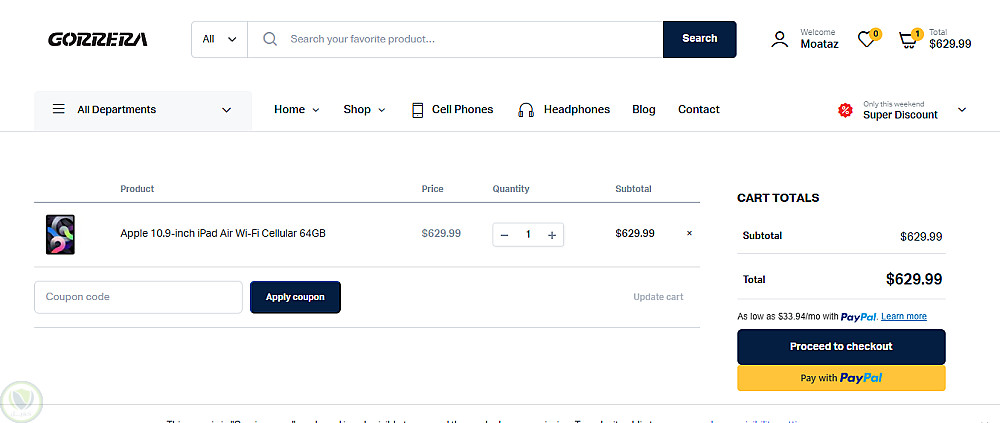Click the Pay with PayPal button
1000x423 pixels.
click(841, 378)
